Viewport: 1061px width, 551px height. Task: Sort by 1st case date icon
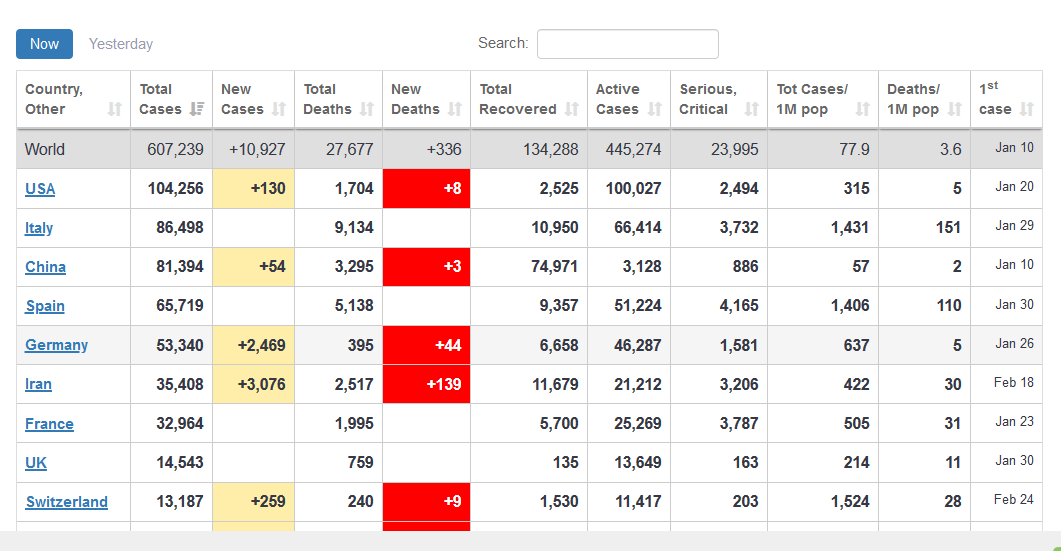(x=1027, y=109)
